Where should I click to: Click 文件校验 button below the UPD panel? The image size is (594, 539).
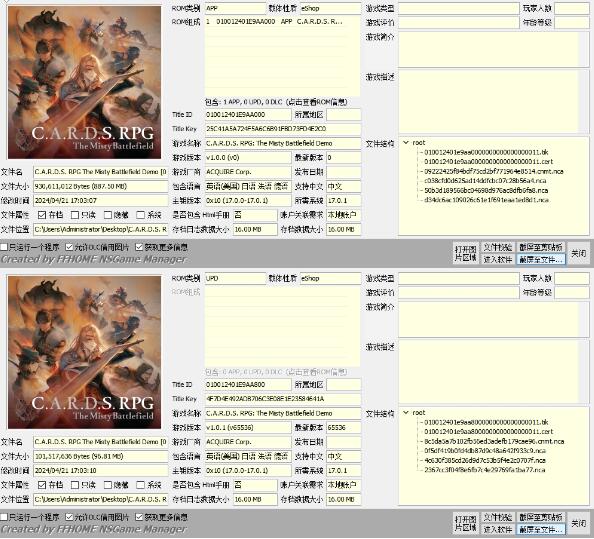498,517
